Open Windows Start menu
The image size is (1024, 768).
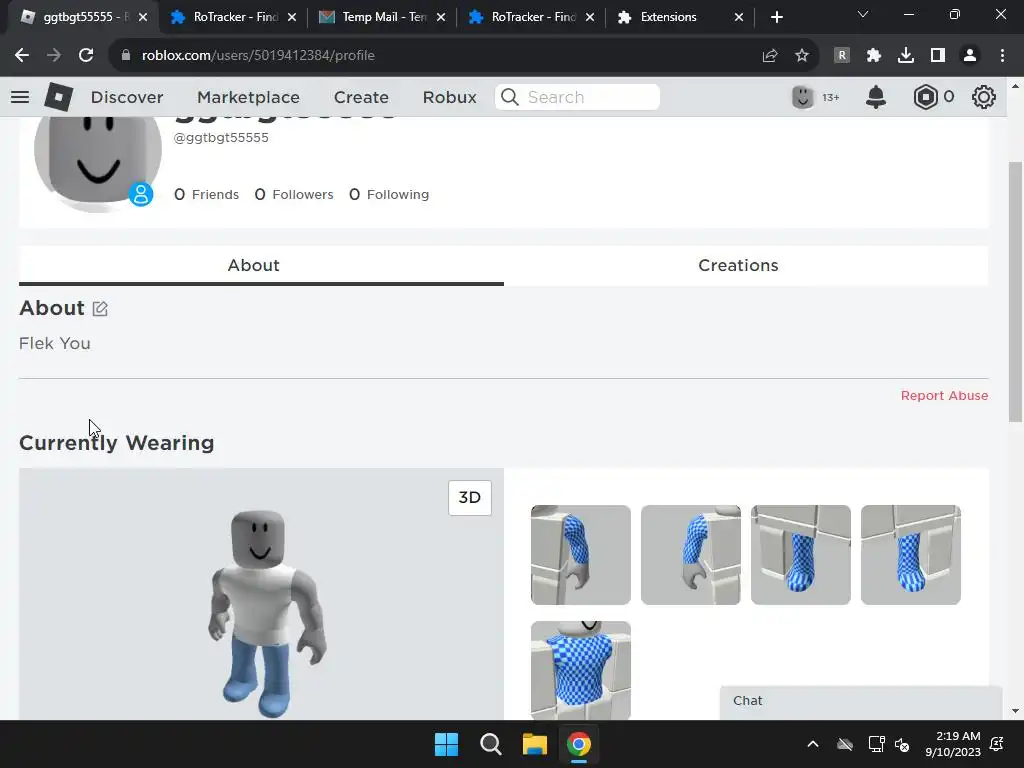(447, 744)
